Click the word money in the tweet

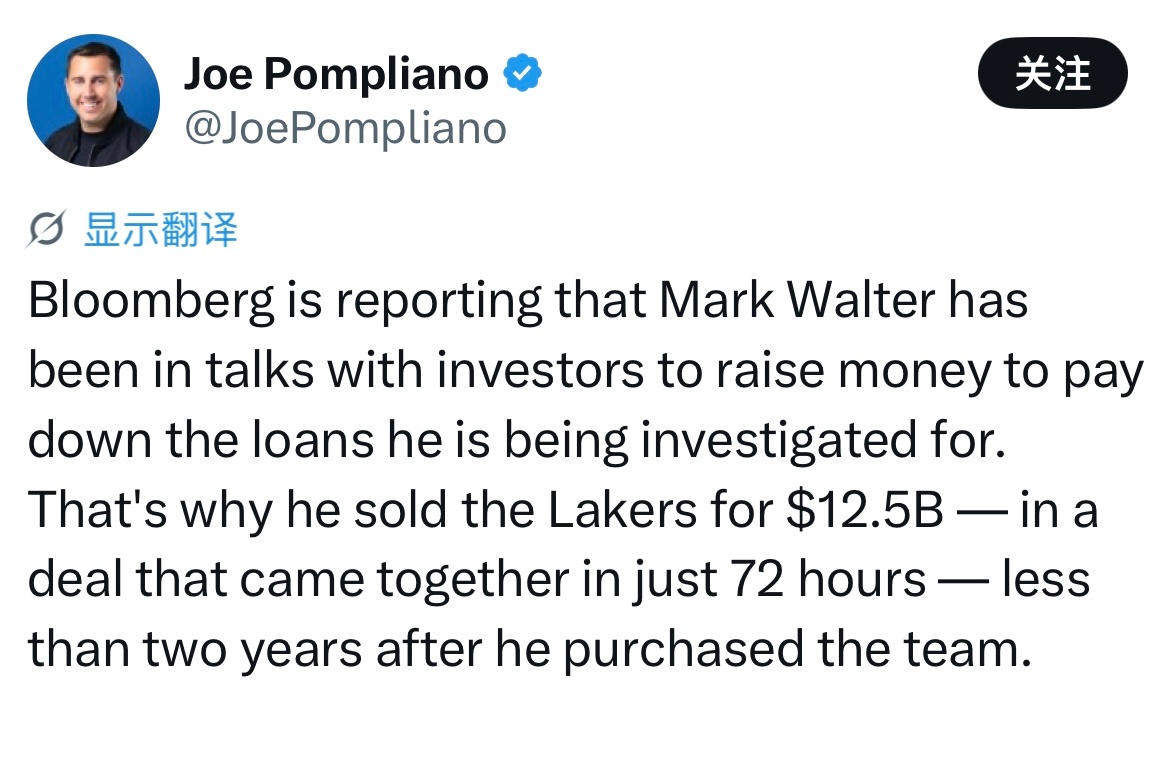914,372
